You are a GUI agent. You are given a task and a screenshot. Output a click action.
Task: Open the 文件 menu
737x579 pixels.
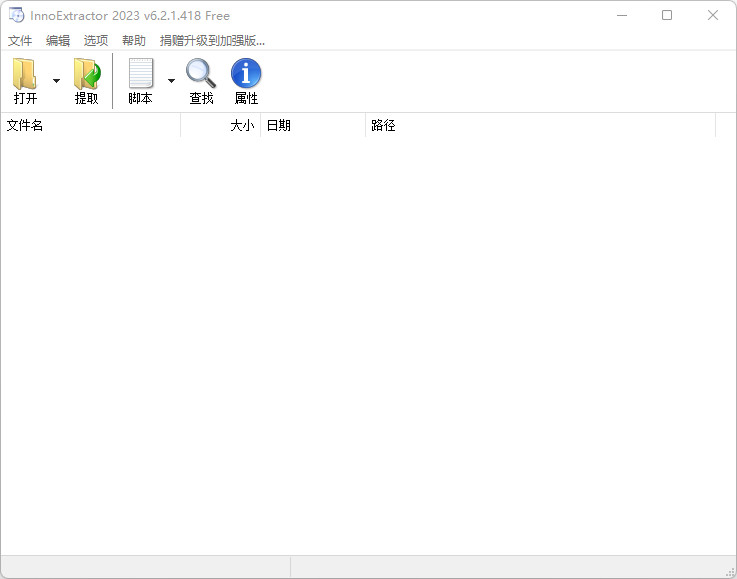point(20,41)
